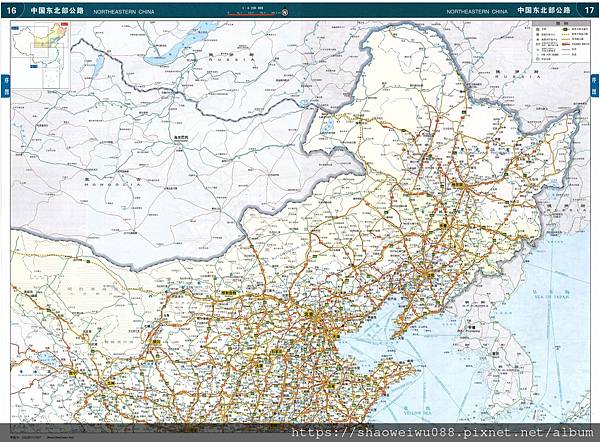Image resolution: width=600 pixels, height=442 pixels.
Task: Click the north arrow compass icon
Action: [285, 13]
